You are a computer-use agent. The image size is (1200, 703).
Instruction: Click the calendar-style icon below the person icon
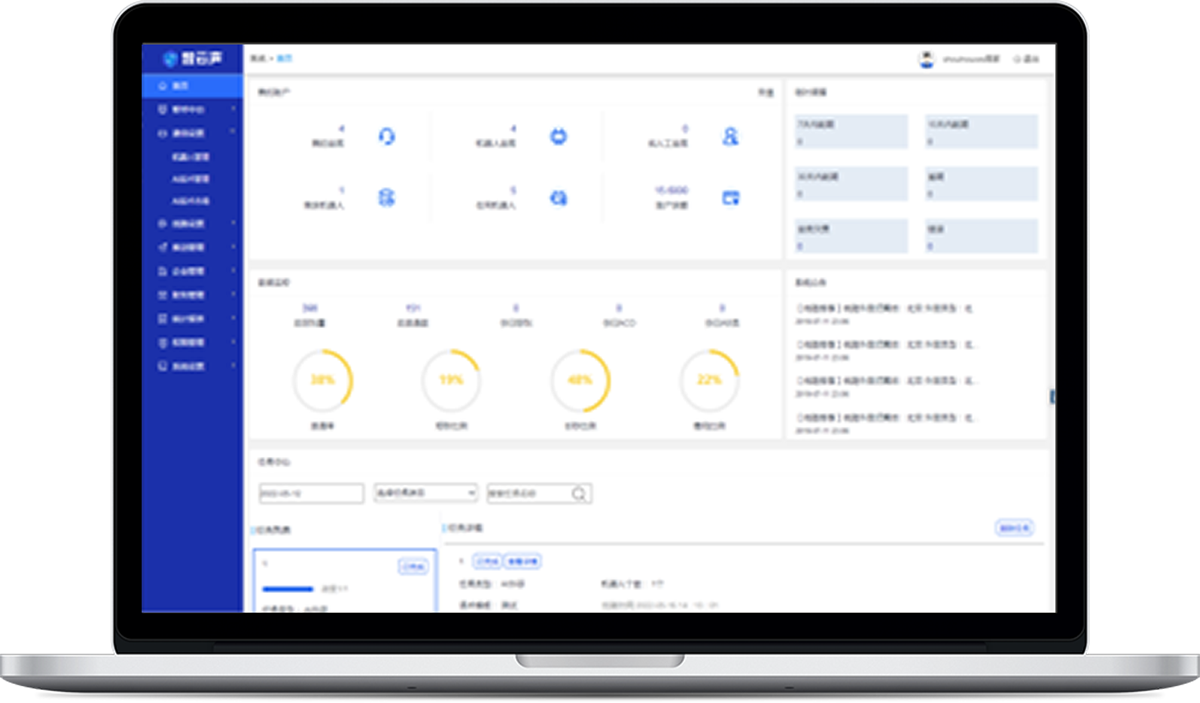(x=730, y=198)
